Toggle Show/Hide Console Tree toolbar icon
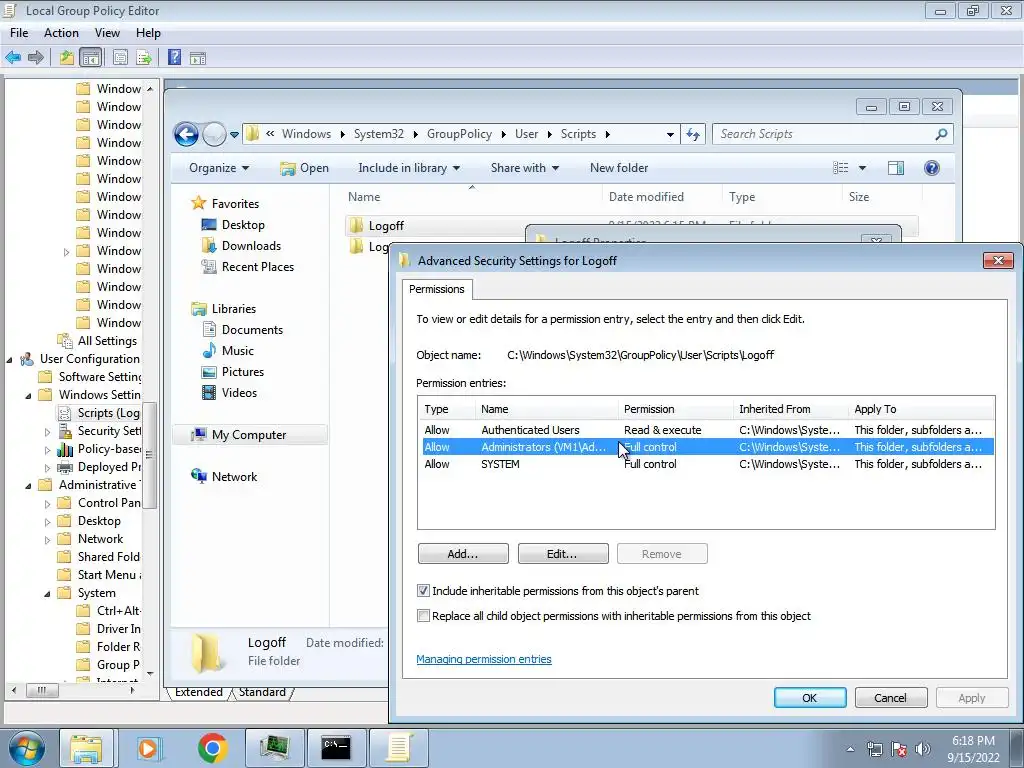 90,57
